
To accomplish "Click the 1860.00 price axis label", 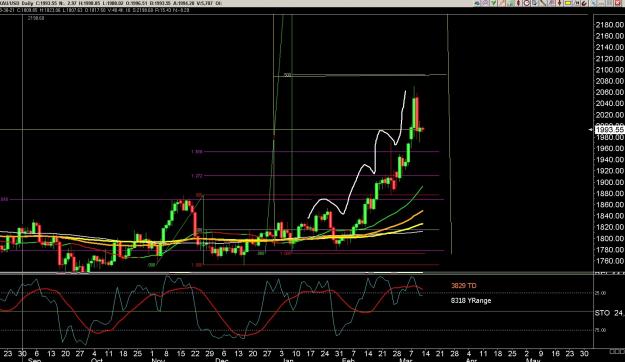I will coord(609,205).
